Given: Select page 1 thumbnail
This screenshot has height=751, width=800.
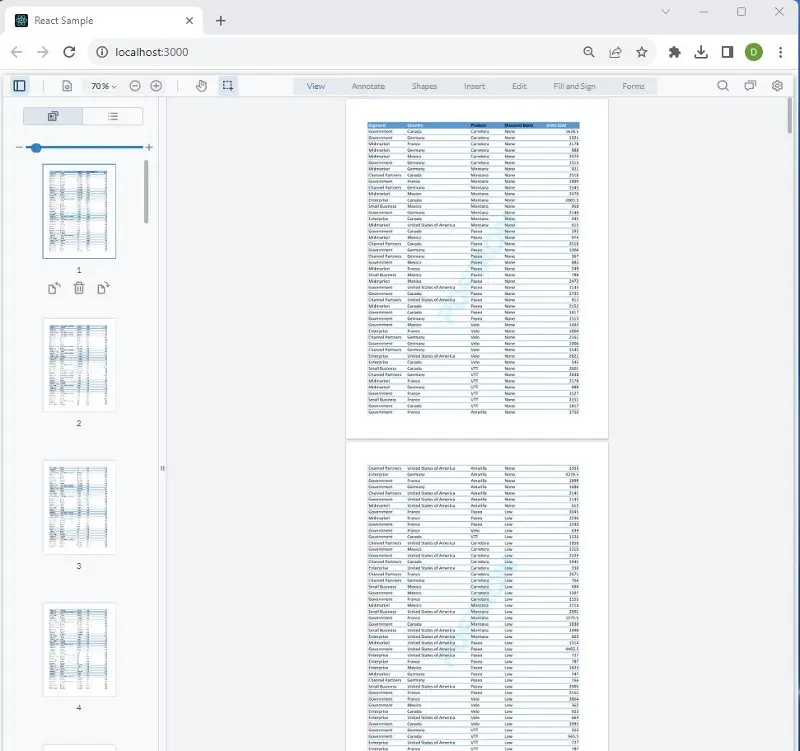Looking at the screenshot, I should coord(79,211).
